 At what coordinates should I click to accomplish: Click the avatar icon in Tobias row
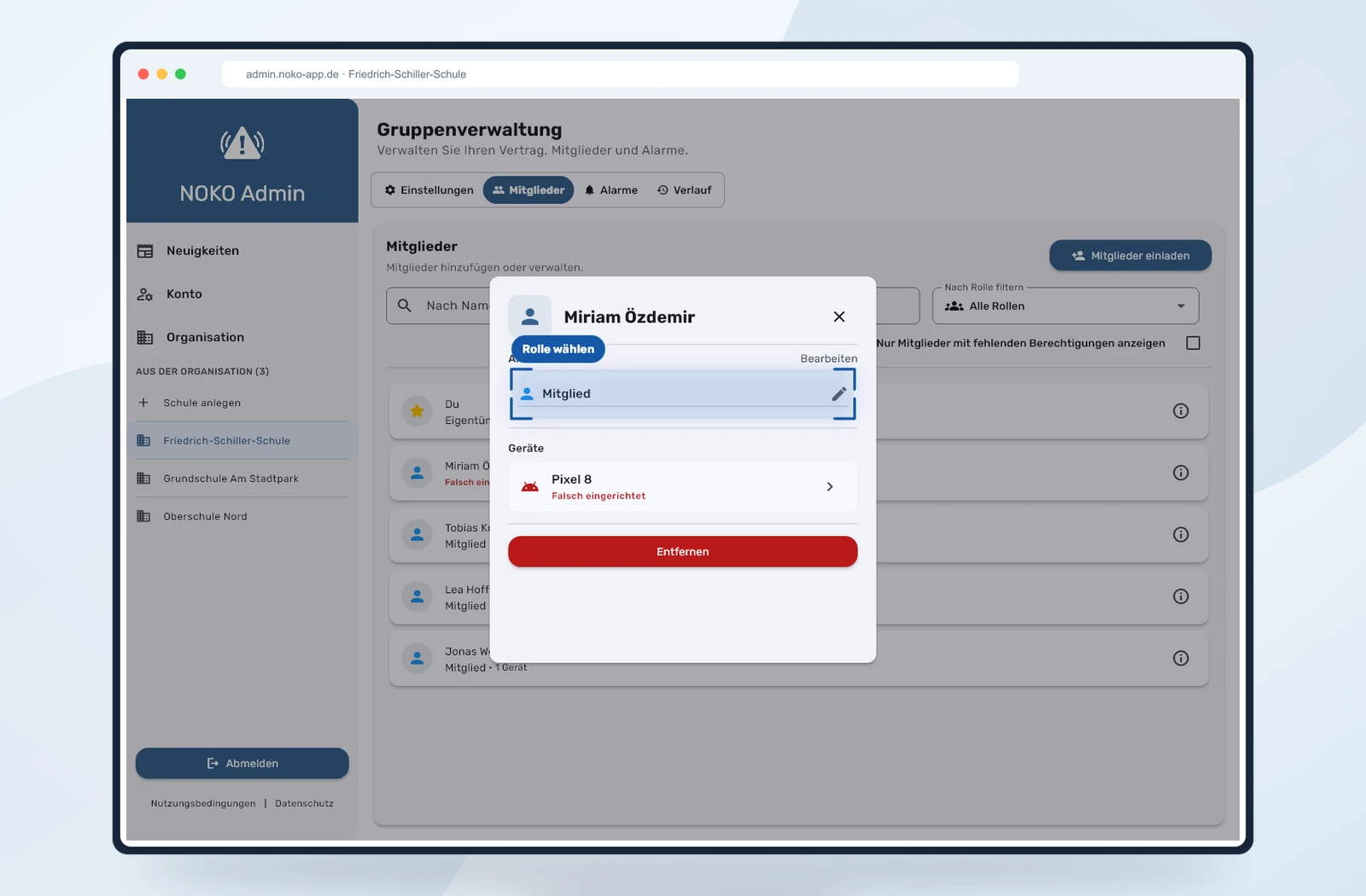417,535
